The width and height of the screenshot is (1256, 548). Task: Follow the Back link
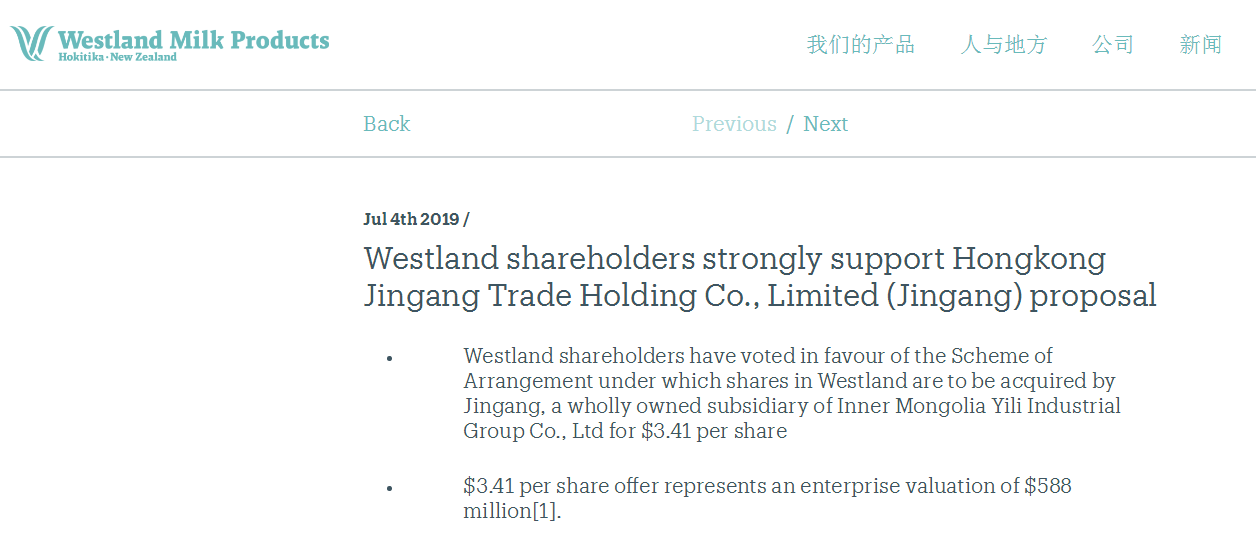coord(387,124)
